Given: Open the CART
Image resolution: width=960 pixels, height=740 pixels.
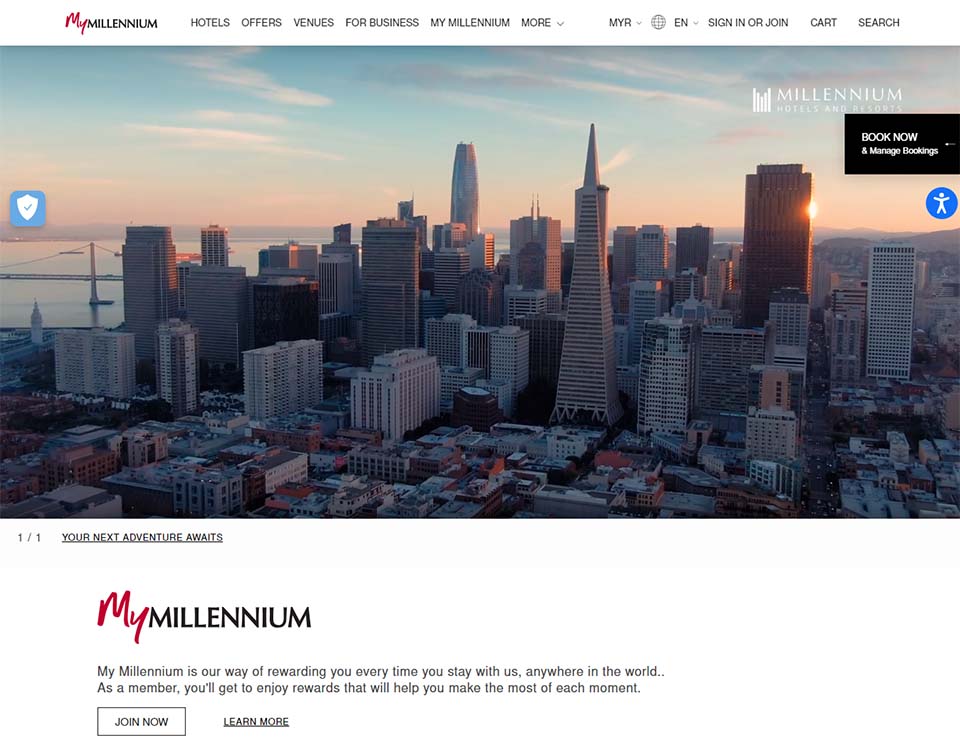Looking at the screenshot, I should (823, 23).
